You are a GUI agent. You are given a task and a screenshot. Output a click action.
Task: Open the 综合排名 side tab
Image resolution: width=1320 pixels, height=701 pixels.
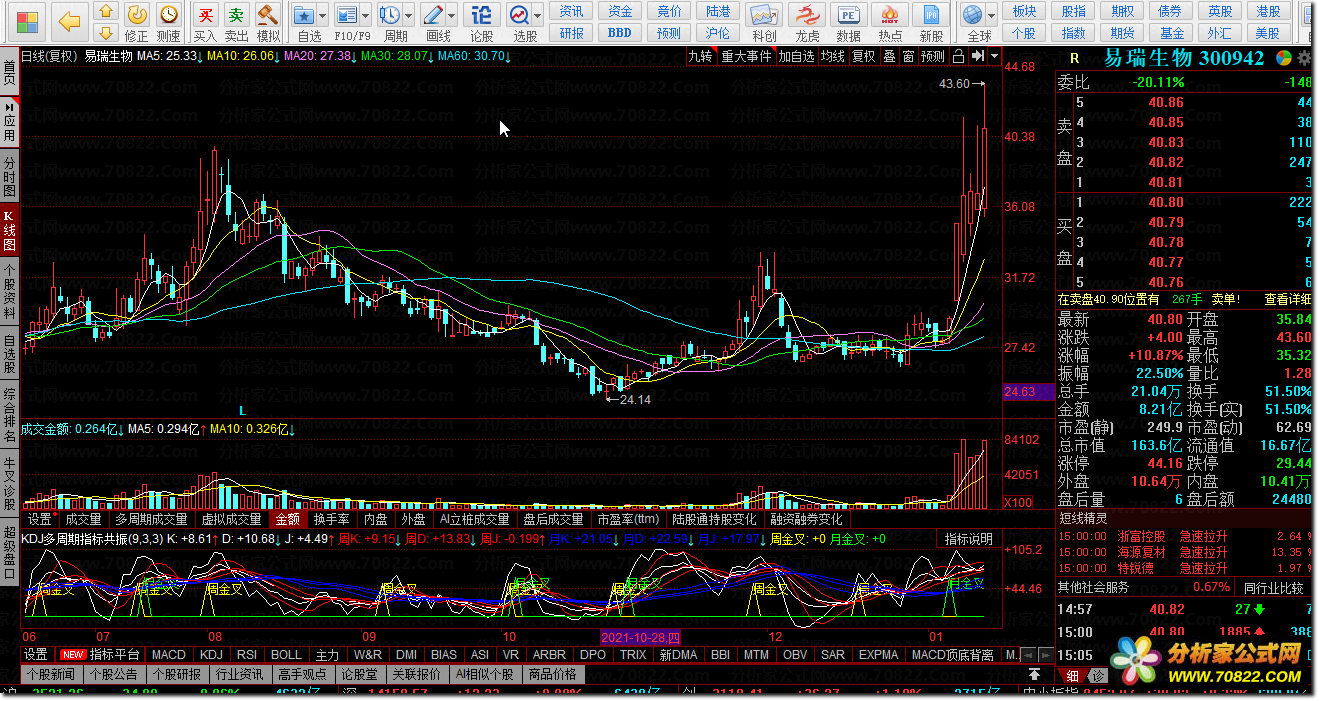pyautogui.click(x=9, y=413)
